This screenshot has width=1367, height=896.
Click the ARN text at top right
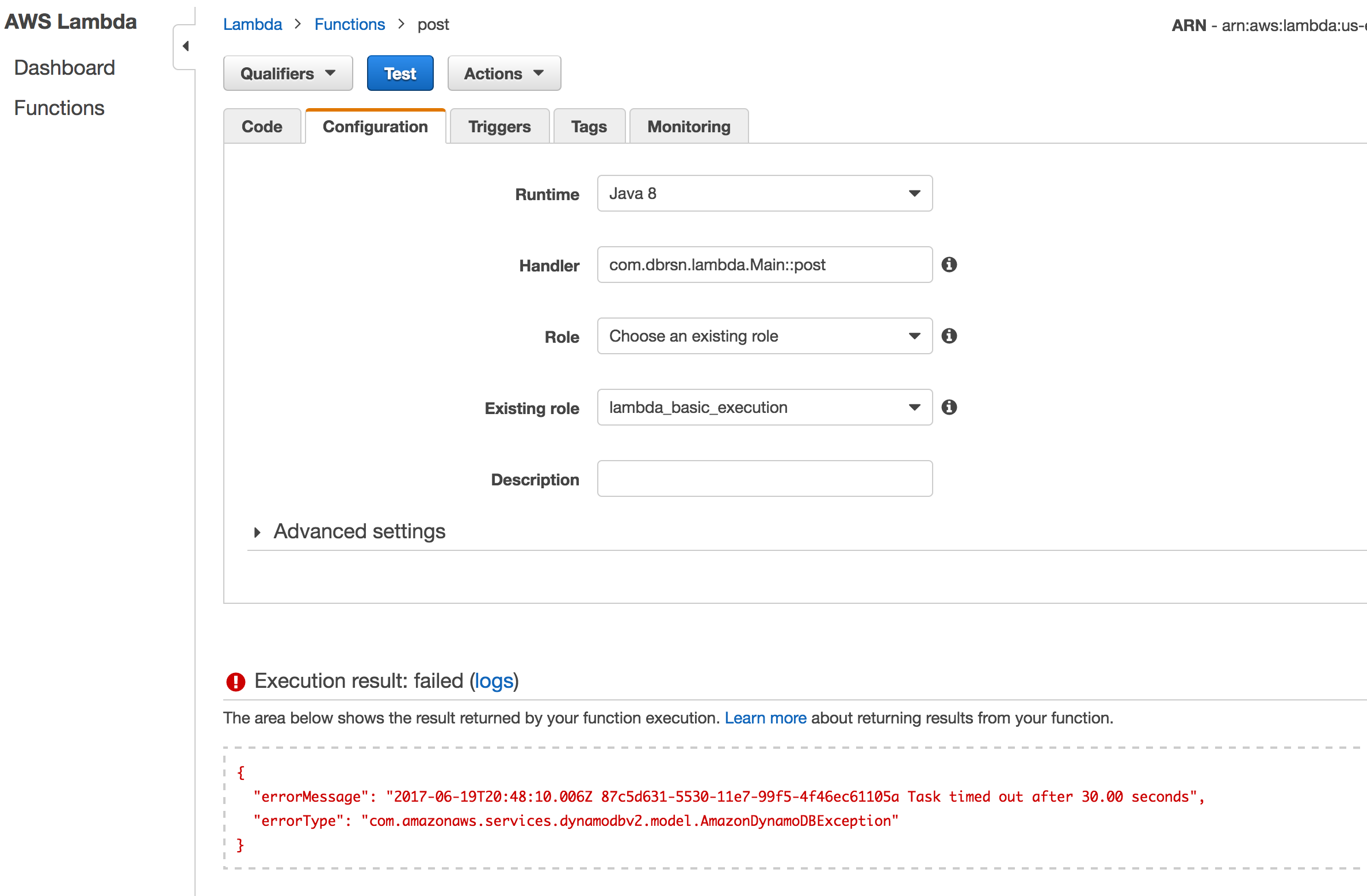point(1269,25)
